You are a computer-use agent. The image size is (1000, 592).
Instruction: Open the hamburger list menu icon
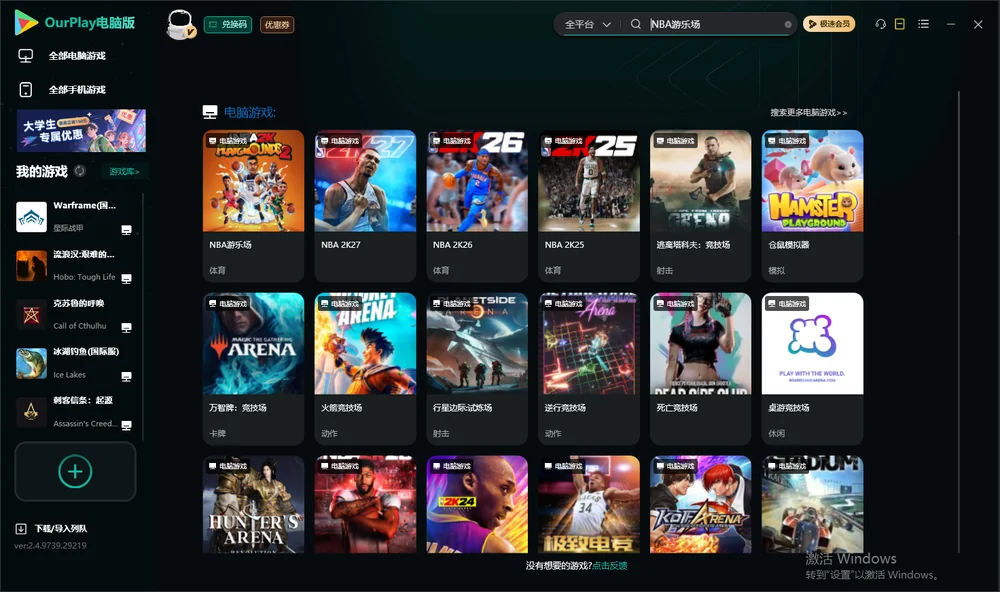(923, 24)
